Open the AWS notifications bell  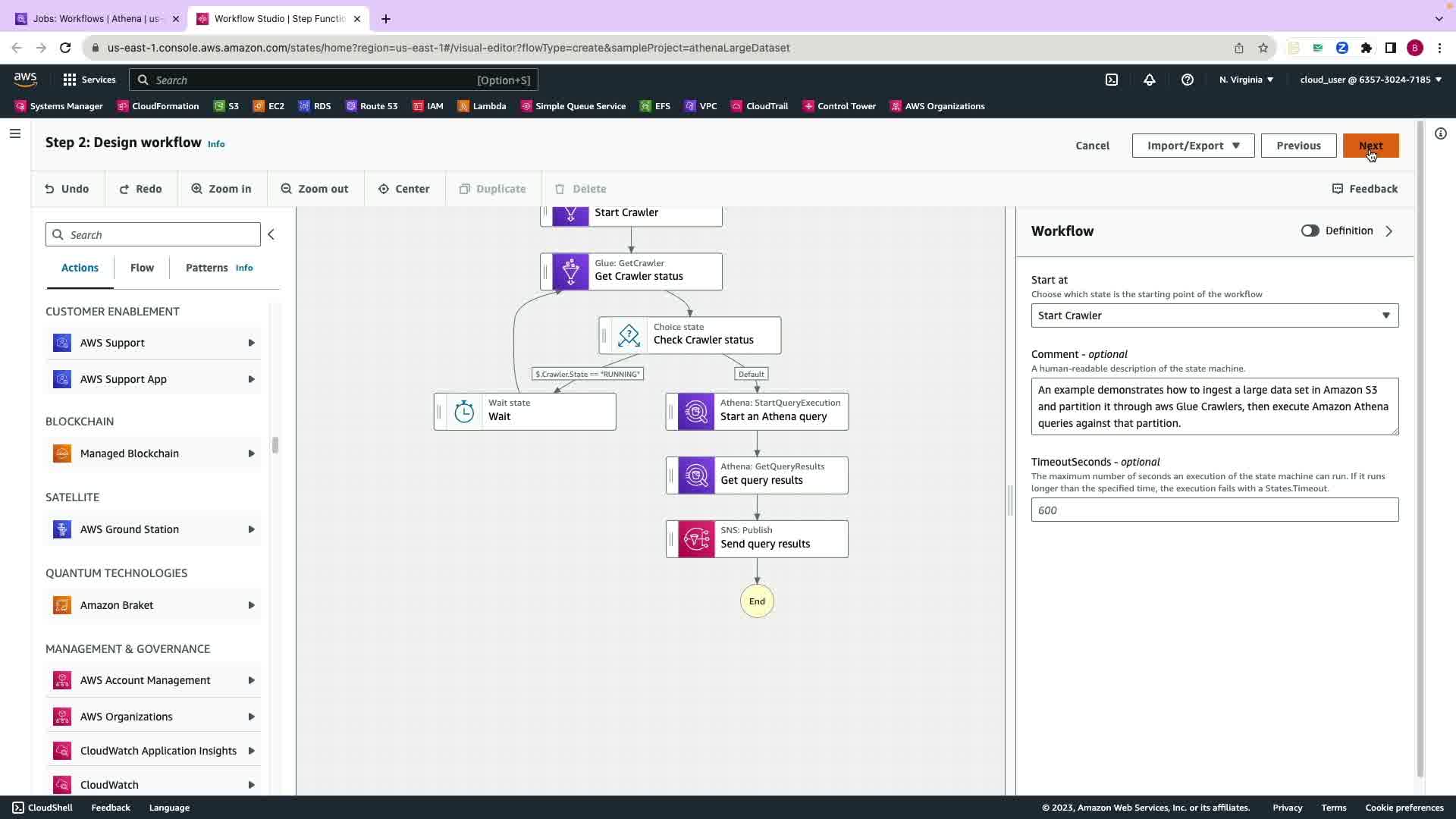pos(1150,80)
